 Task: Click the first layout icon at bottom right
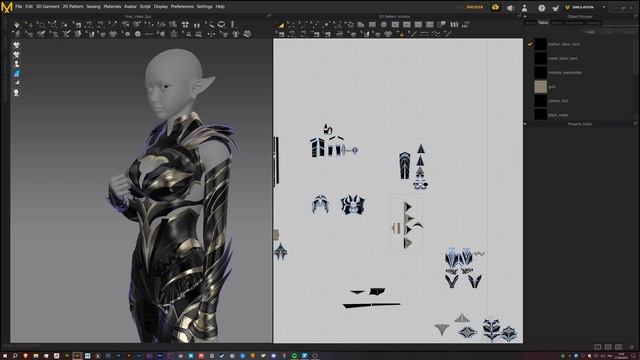click(598, 347)
